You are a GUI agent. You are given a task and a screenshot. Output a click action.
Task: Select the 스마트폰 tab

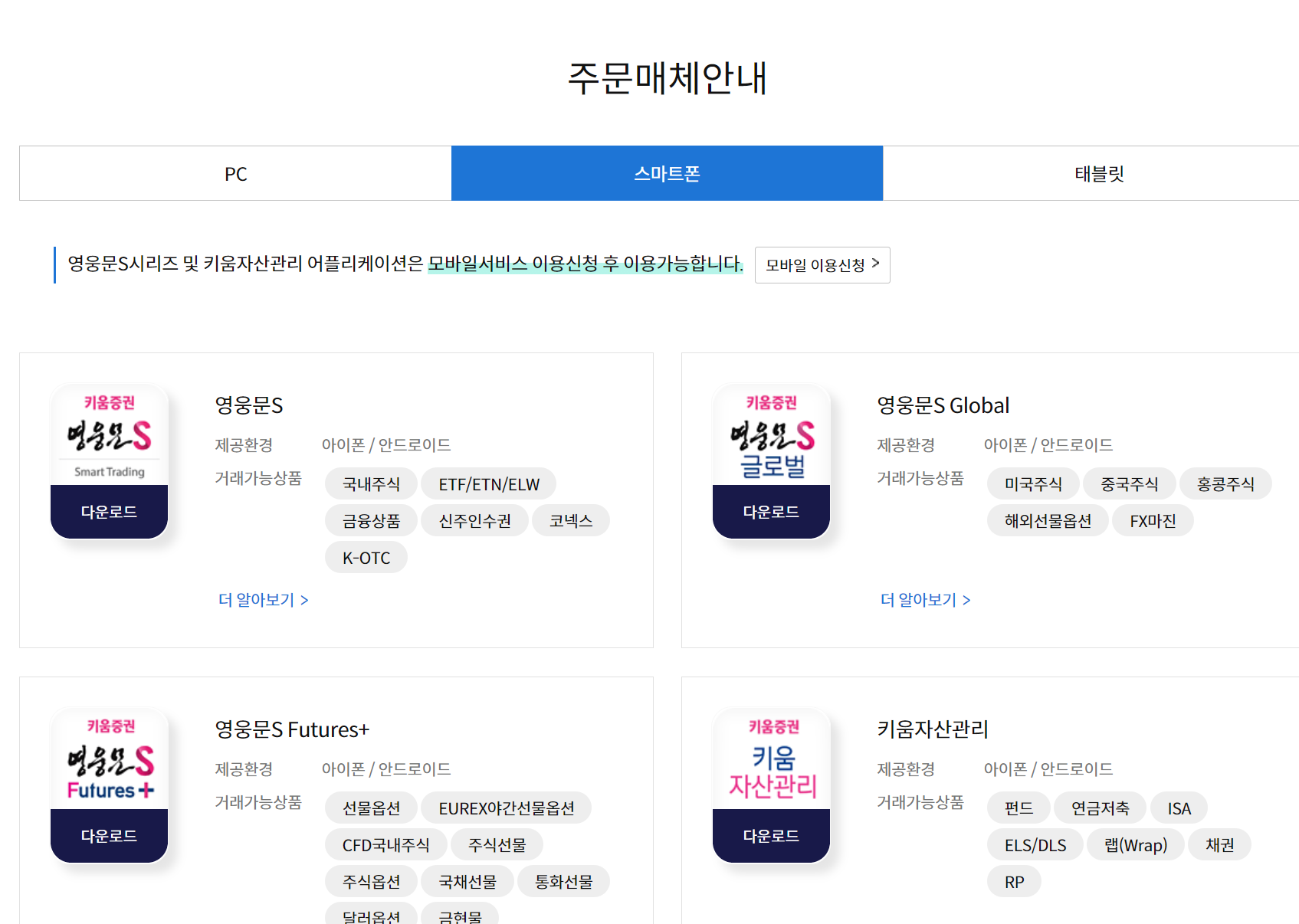(x=667, y=174)
